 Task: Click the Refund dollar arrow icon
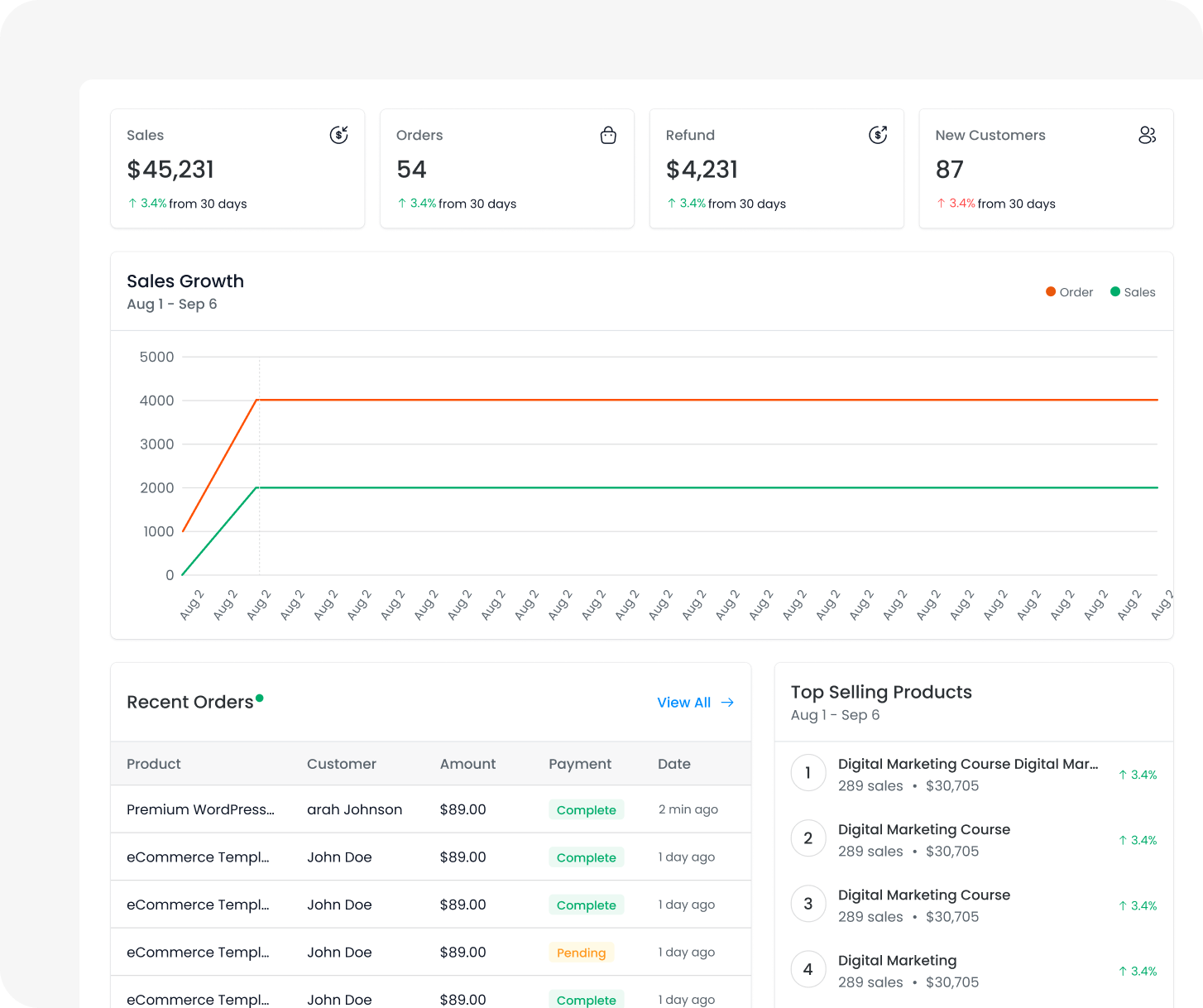click(x=878, y=135)
